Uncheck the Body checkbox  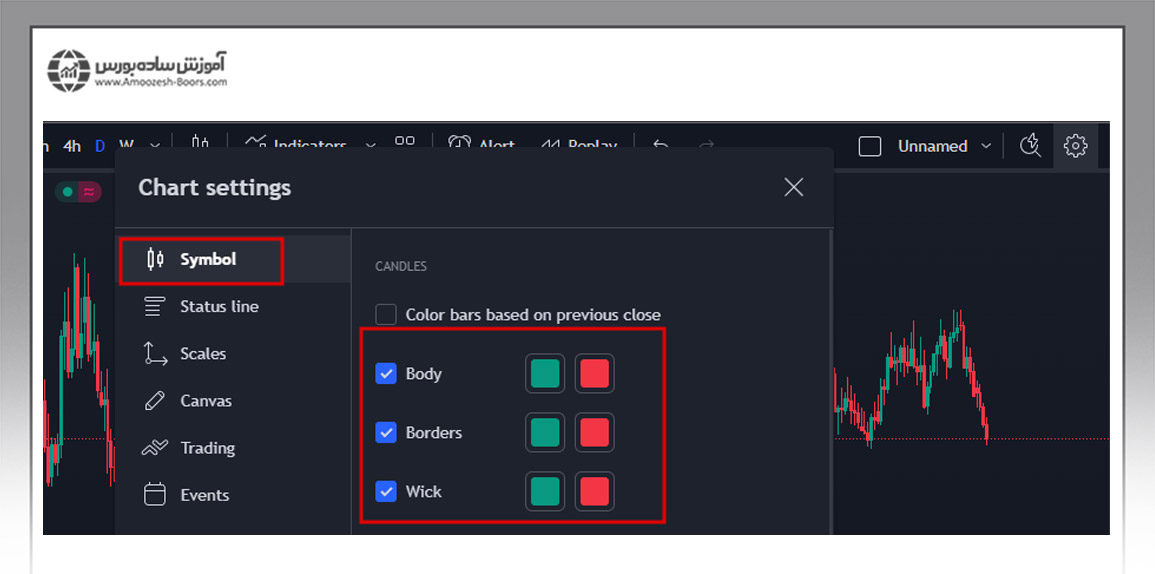click(x=386, y=374)
